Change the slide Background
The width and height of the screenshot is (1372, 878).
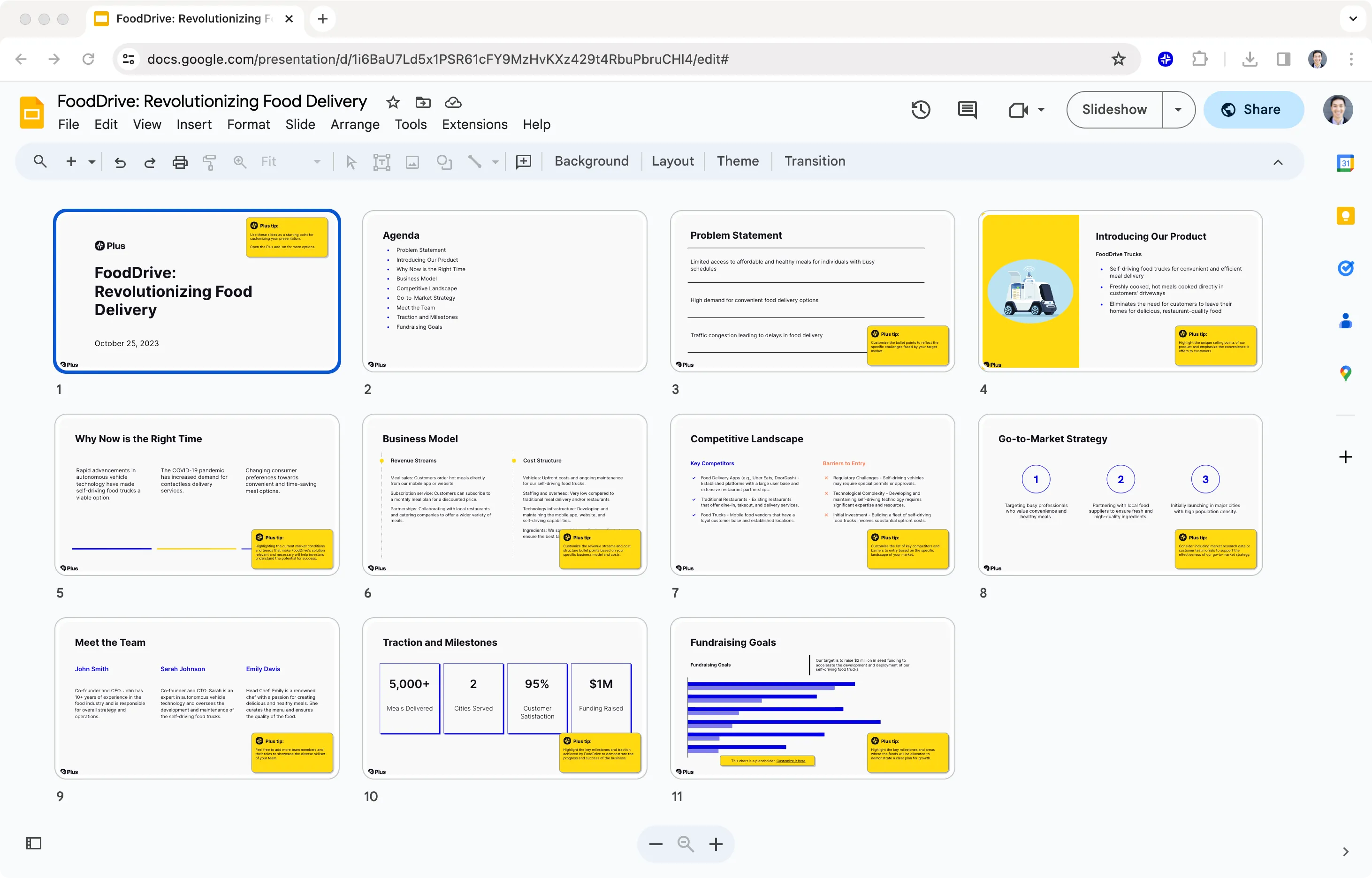click(591, 161)
